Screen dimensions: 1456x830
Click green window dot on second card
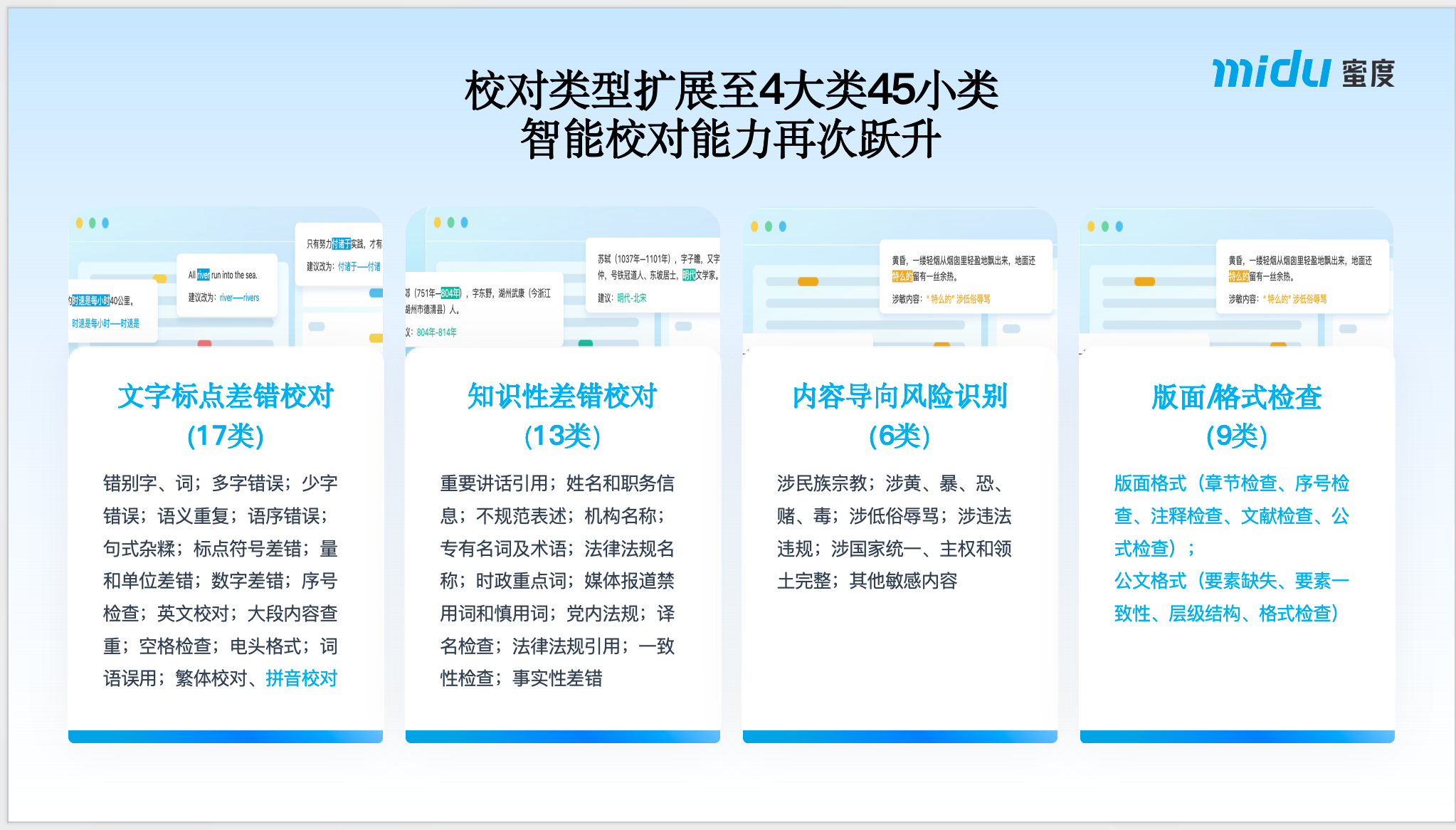click(x=450, y=222)
